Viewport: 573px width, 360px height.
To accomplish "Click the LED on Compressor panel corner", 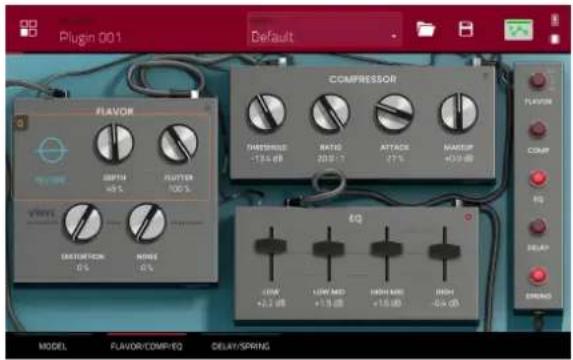I will (x=485, y=76).
